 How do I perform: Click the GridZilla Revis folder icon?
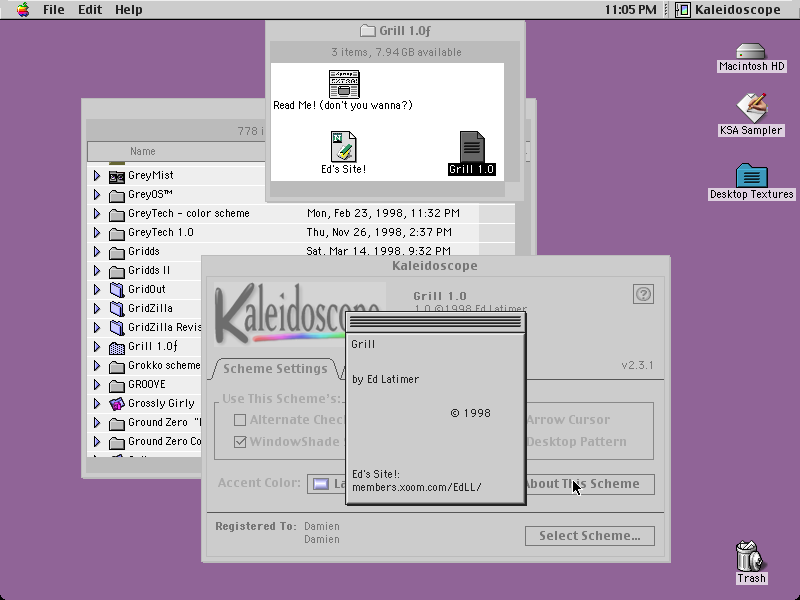tap(117, 328)
